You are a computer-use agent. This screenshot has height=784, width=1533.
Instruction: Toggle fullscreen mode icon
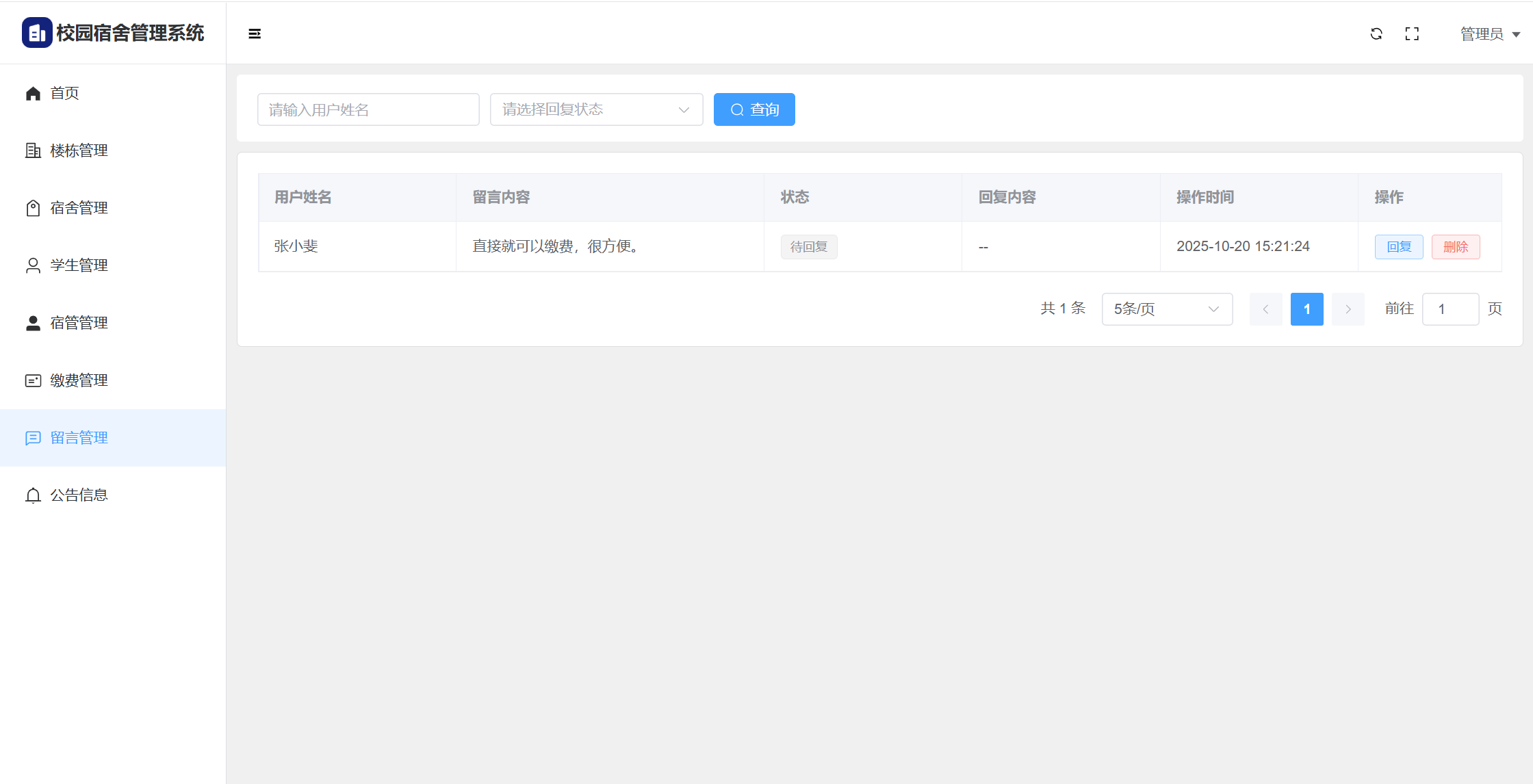click(1412, 34)
